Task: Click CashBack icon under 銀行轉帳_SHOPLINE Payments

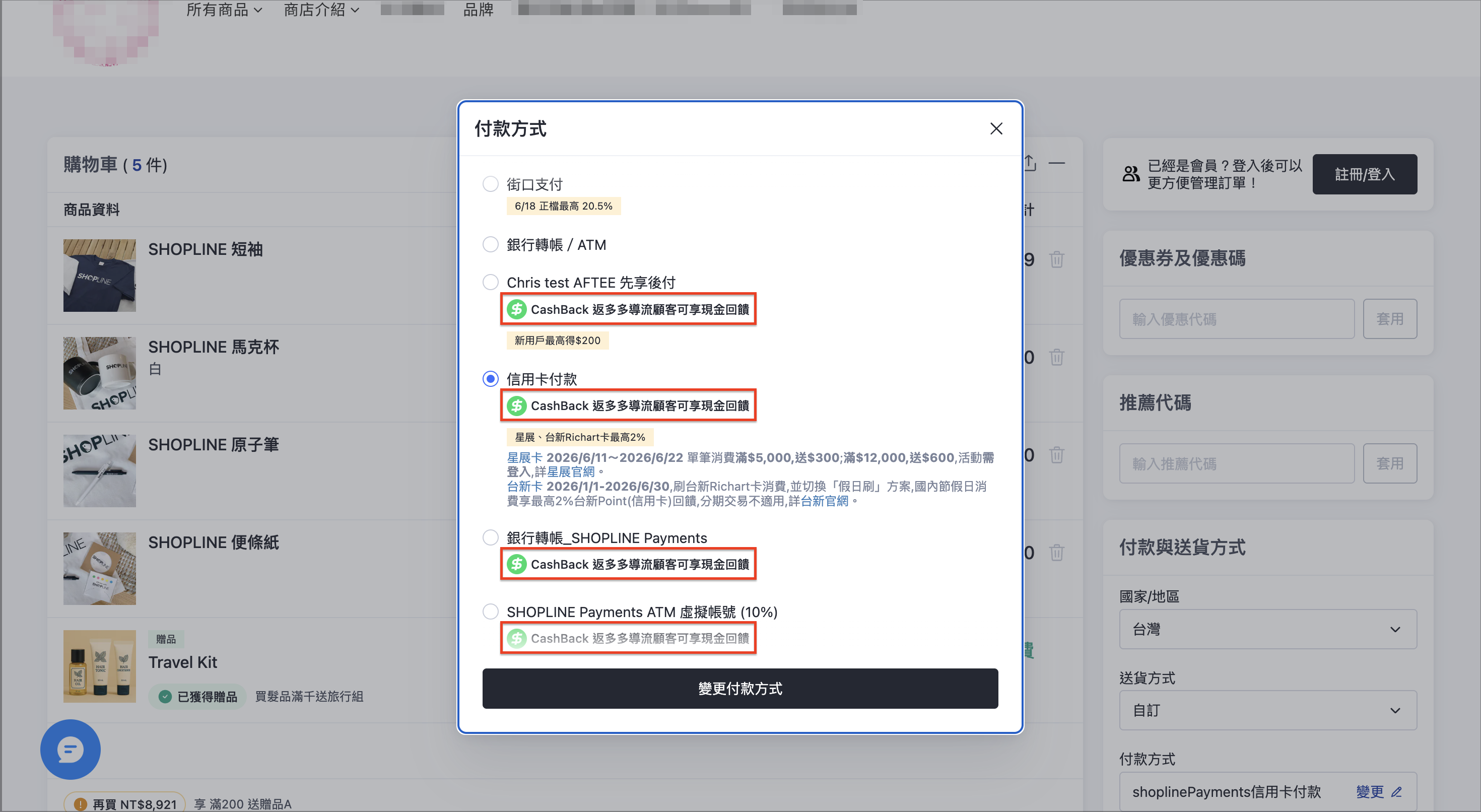Action: pos(516,564)
